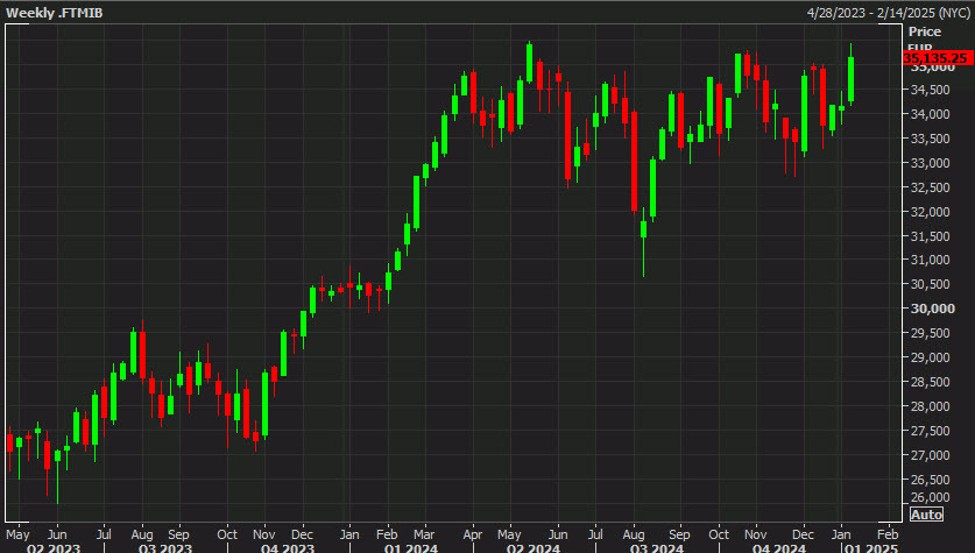The image size is (975, 553).
Task: Click the August 2024 low green candle
Action: 643,229
